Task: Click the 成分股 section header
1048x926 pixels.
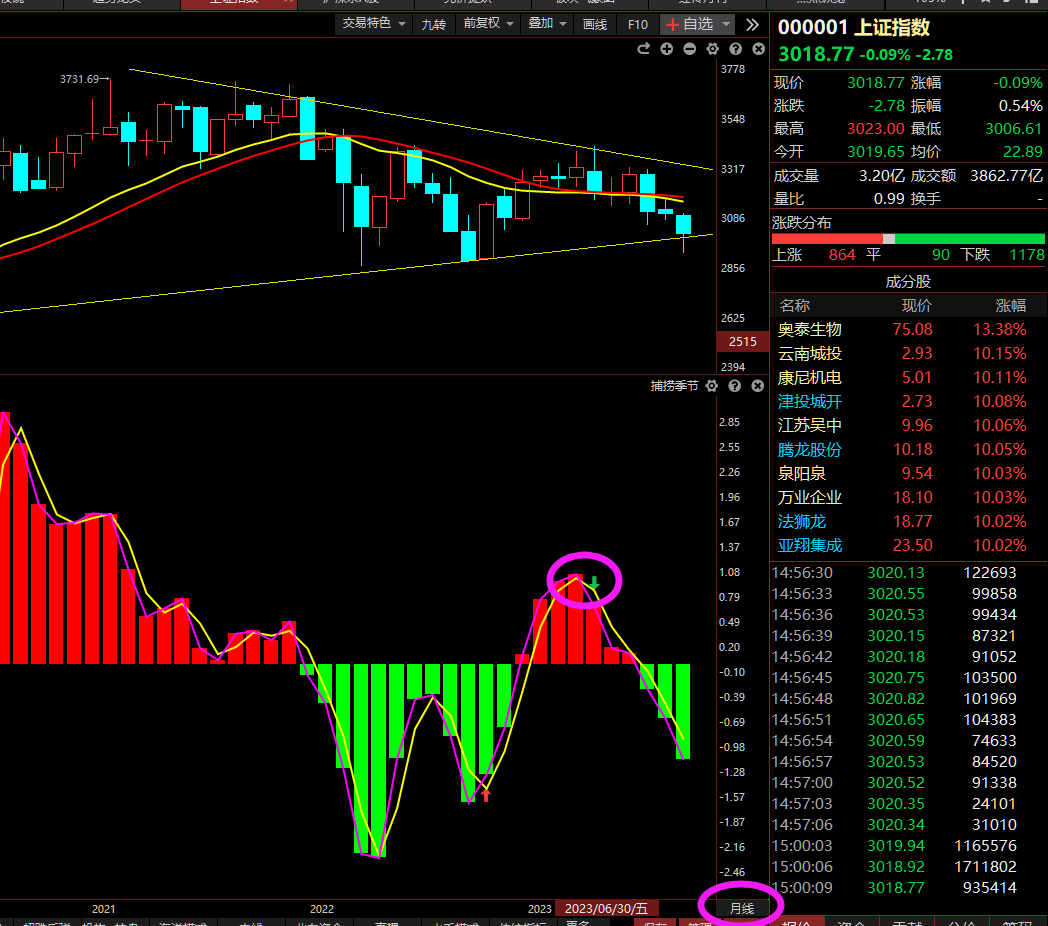Action: [908, 281]
